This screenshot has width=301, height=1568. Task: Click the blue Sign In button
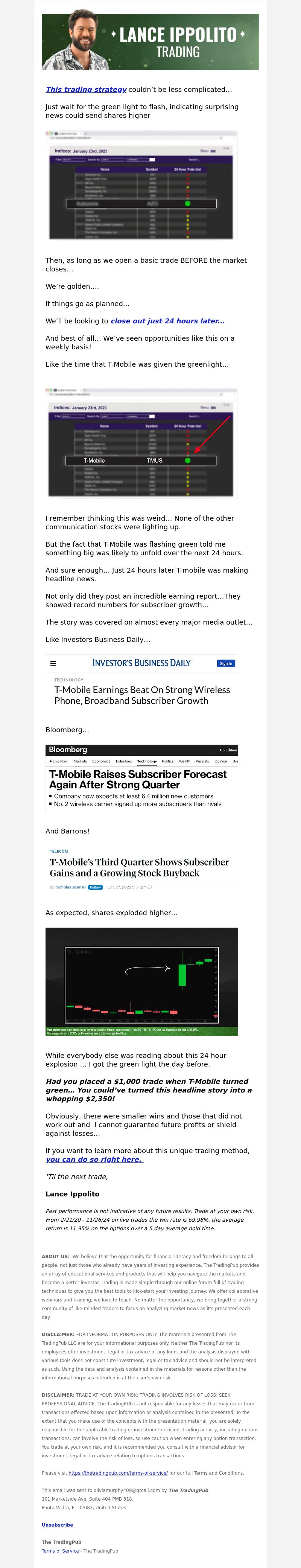click(x=226, y=663)
